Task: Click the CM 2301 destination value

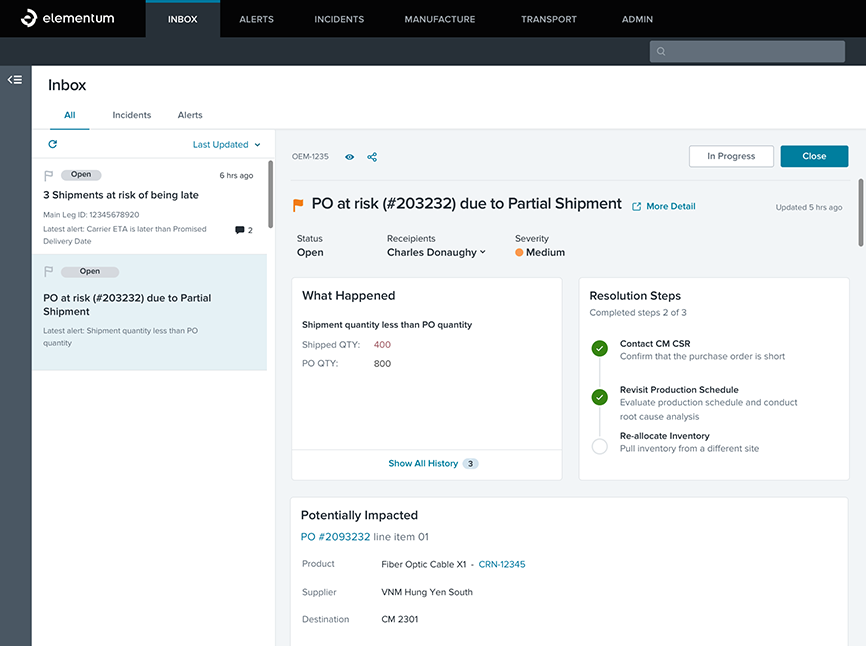Action: click(x=400, y=619)
